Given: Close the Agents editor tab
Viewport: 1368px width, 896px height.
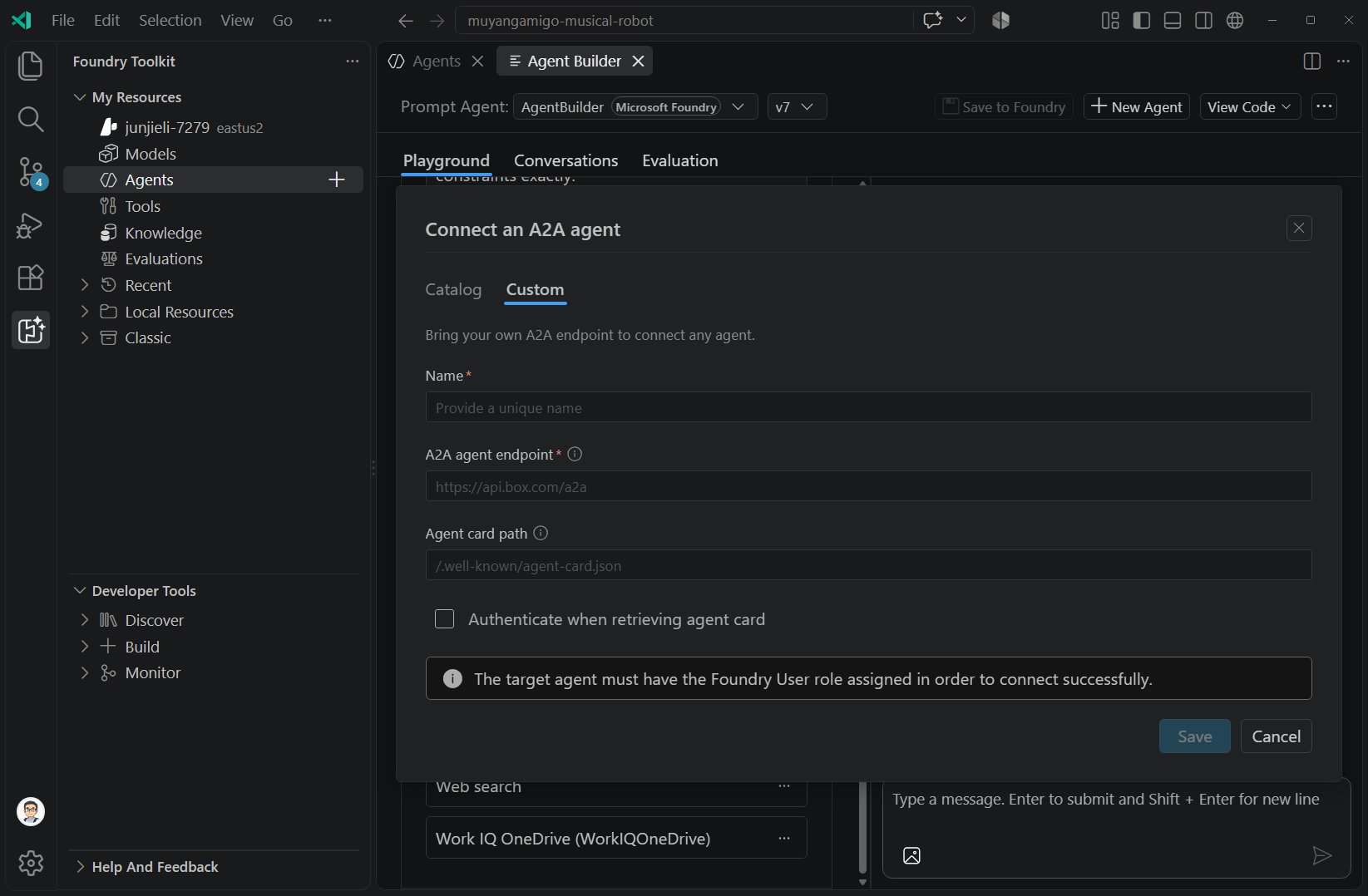Looking at the screenshot, I should 477,62.
